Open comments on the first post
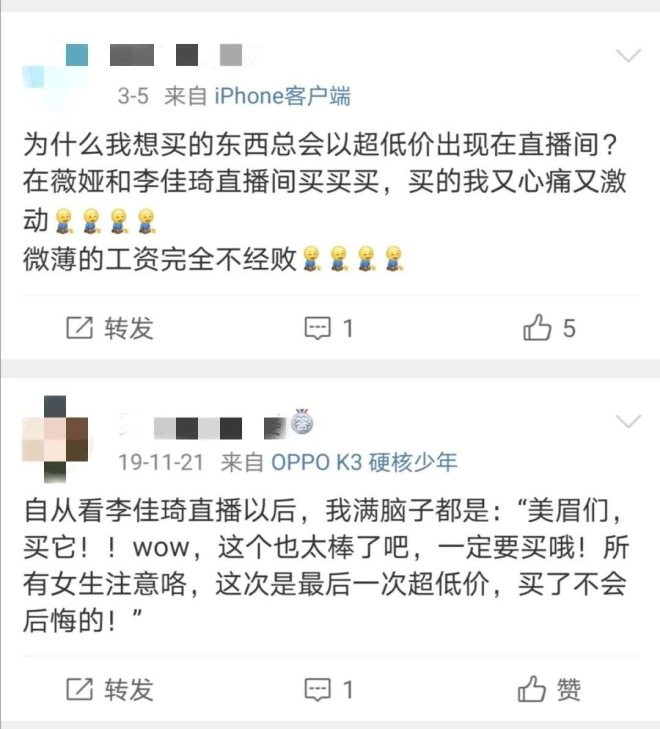 pos(317,328)
